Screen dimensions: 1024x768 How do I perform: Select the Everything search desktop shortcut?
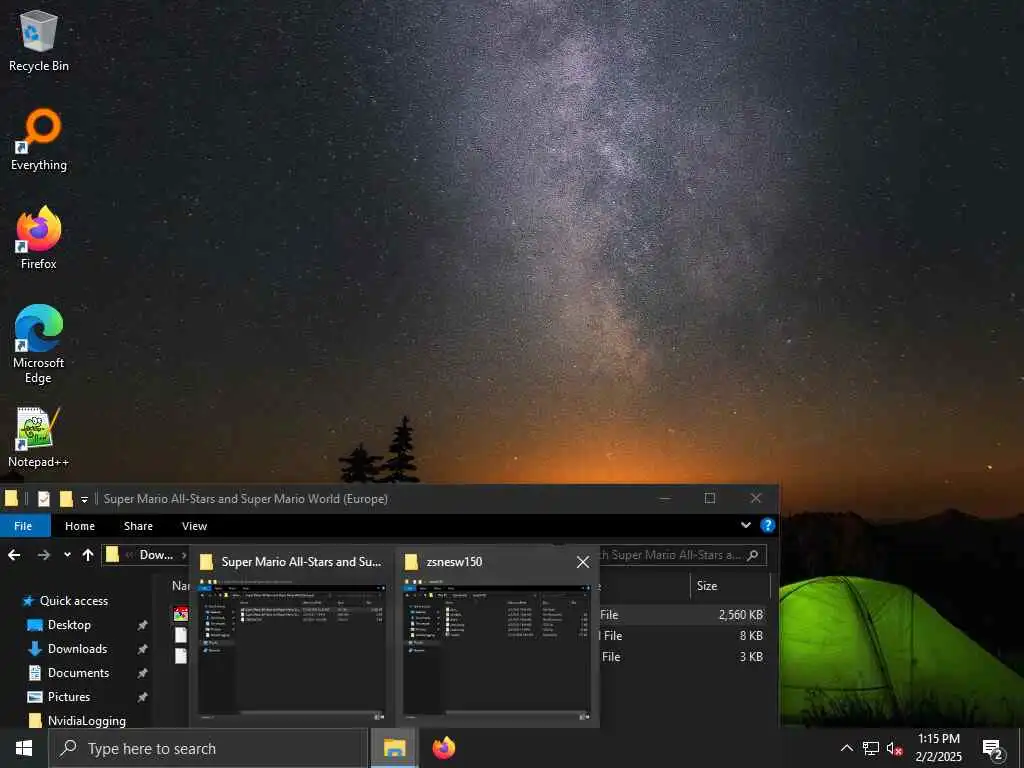pos(39,140)
